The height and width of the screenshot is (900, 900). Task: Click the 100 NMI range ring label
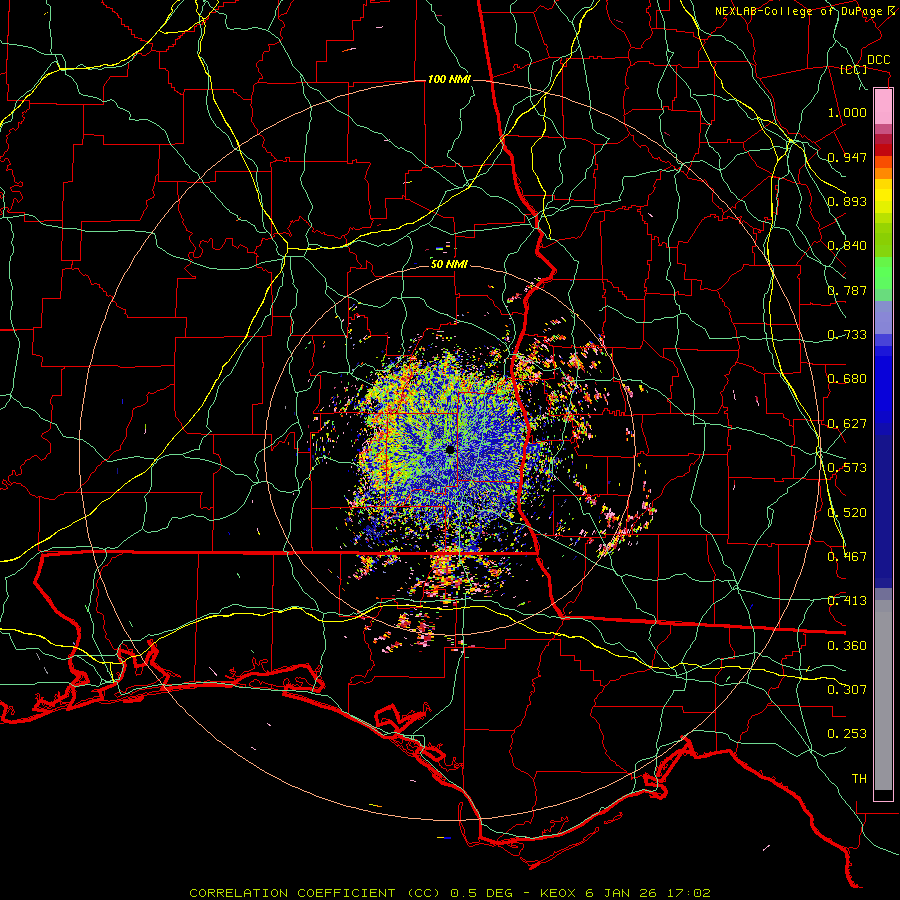(x=449, y=79)
